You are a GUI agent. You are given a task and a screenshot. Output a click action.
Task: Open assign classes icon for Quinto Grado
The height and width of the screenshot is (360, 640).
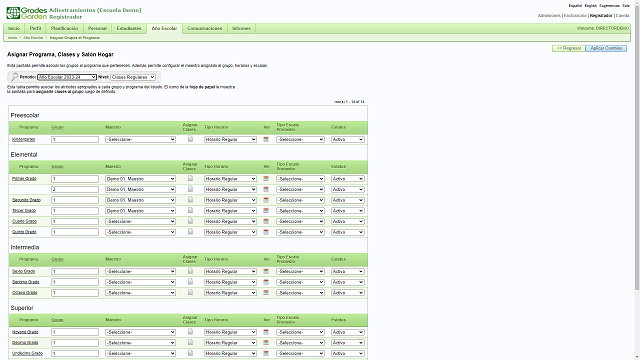[190, 231]
